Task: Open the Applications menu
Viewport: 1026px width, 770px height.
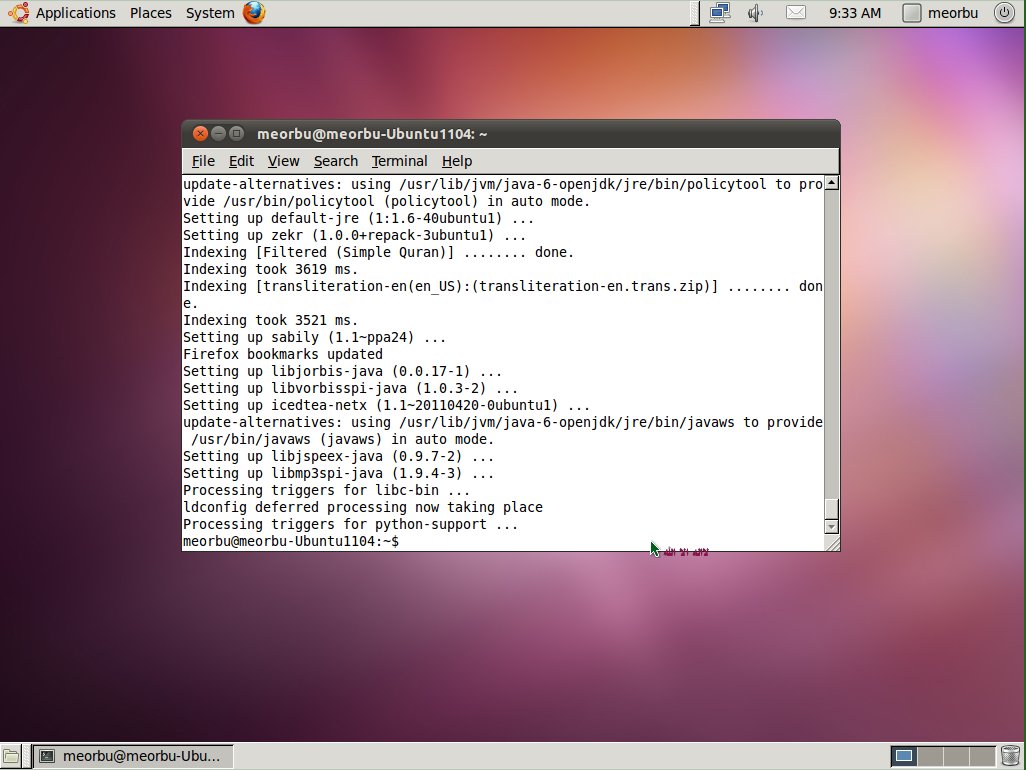Action: 75,13
